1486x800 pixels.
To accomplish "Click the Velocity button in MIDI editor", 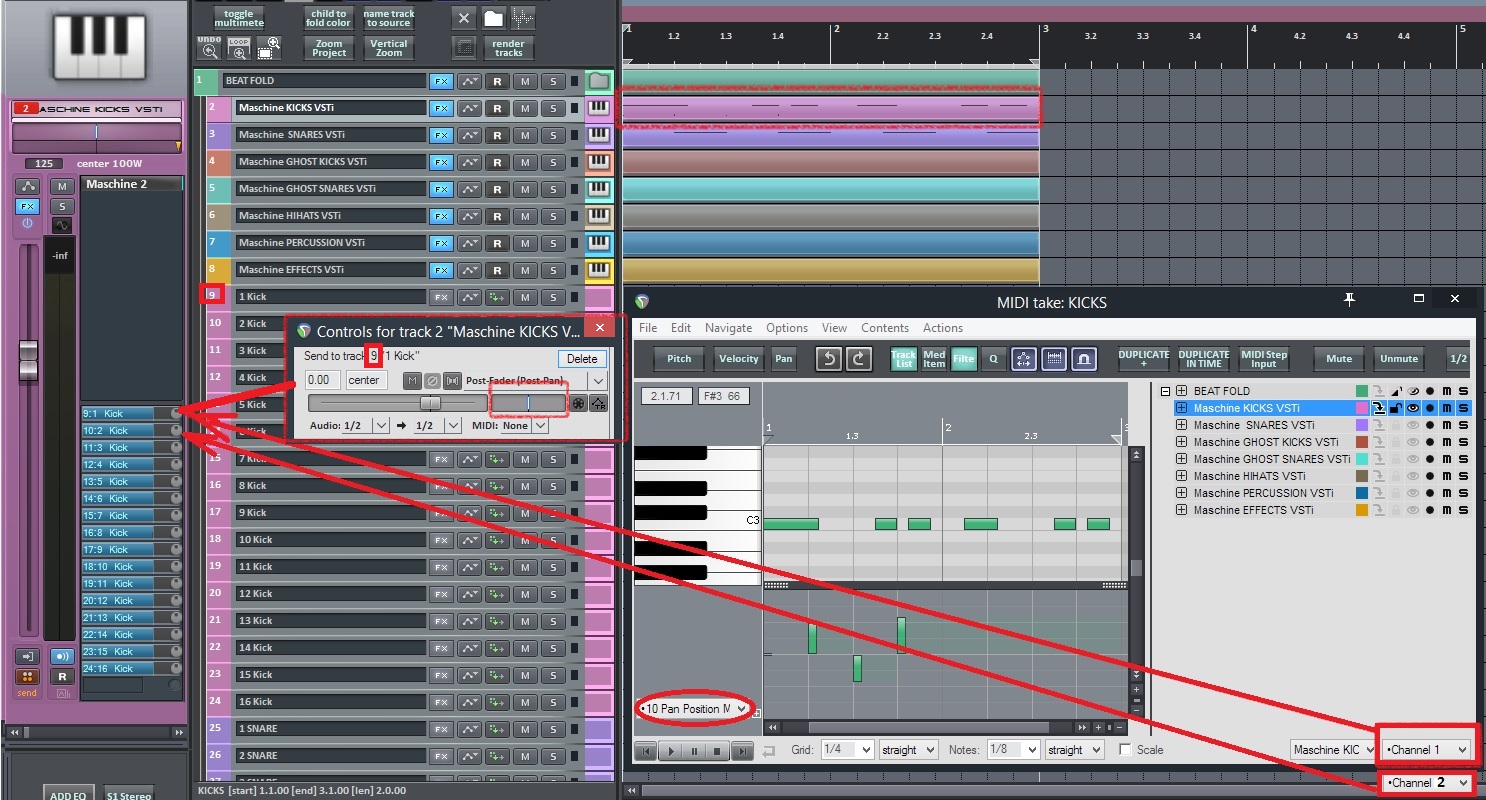I will tap(739, 359).
